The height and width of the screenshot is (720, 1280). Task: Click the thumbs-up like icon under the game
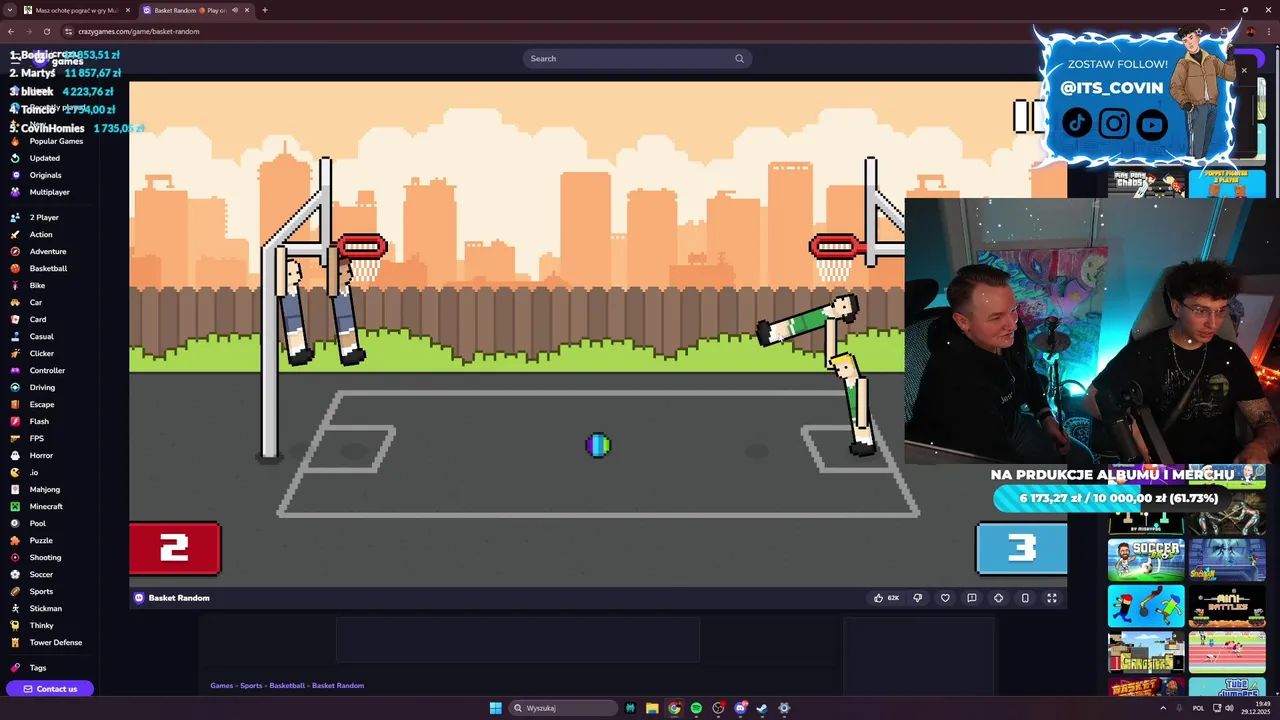click(879, 598)
